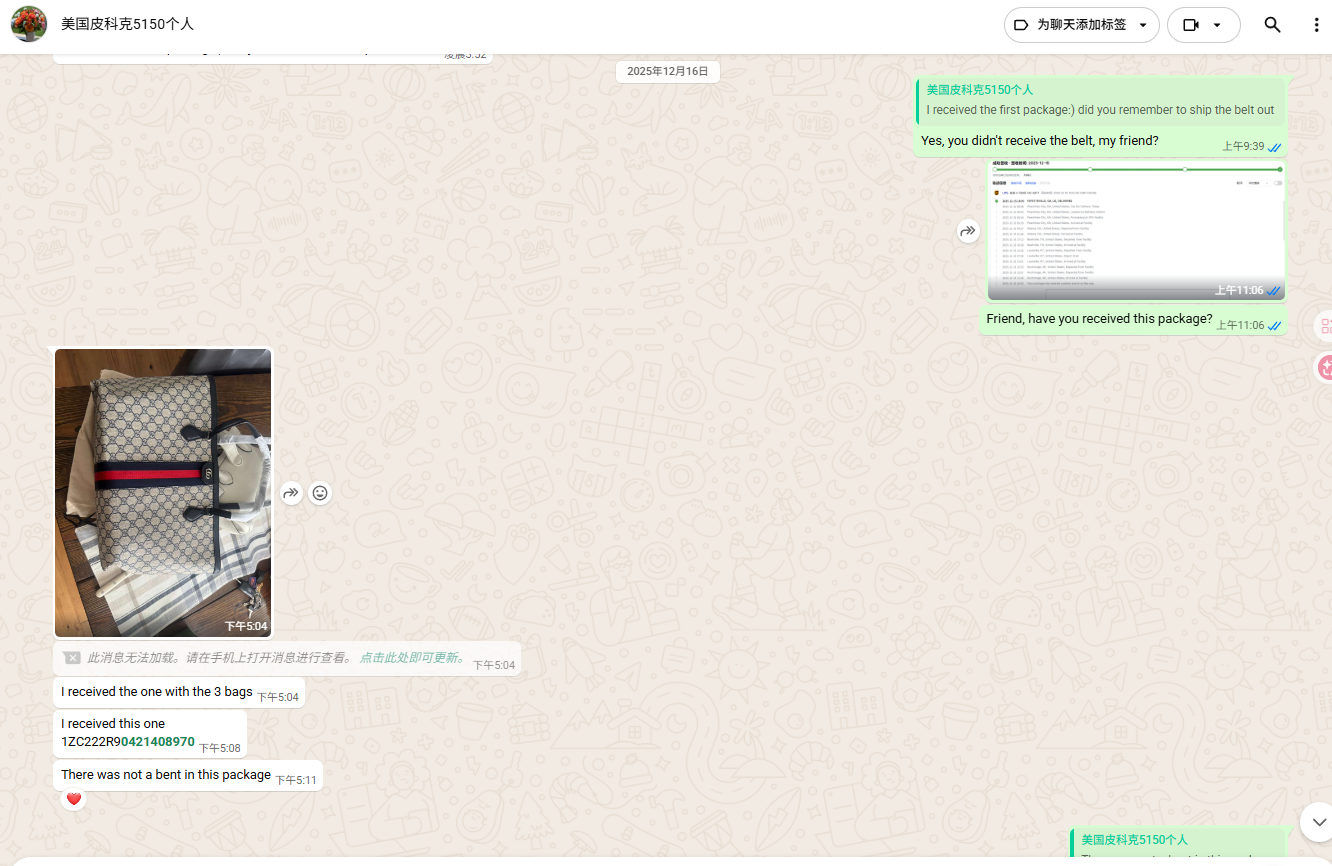Click the pink grid icon on right edge
The width and height of the screenshot is (1332, 866).
point(1324,326)
